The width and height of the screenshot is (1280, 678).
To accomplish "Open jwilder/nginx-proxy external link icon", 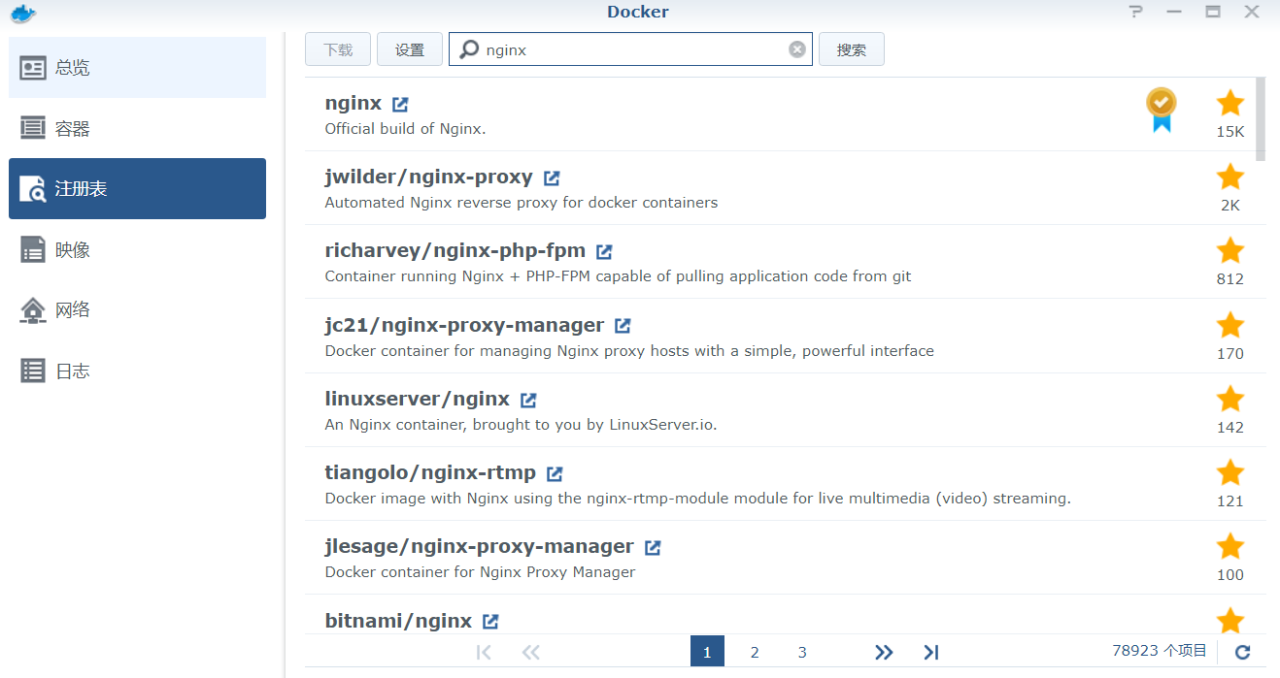I will 551,178.
